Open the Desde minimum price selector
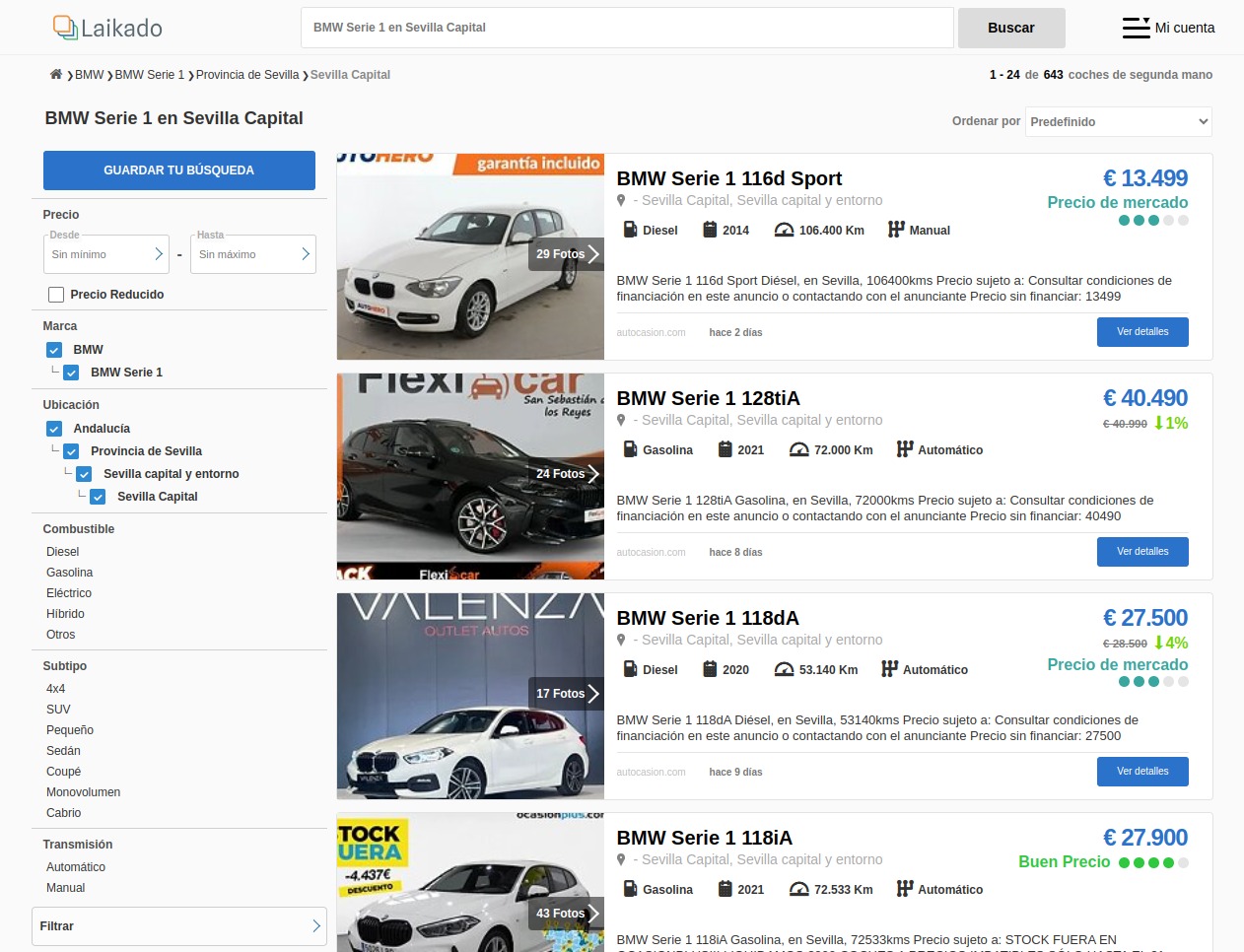The width and height of the screenshot is (1244, 952). [106, 254]
